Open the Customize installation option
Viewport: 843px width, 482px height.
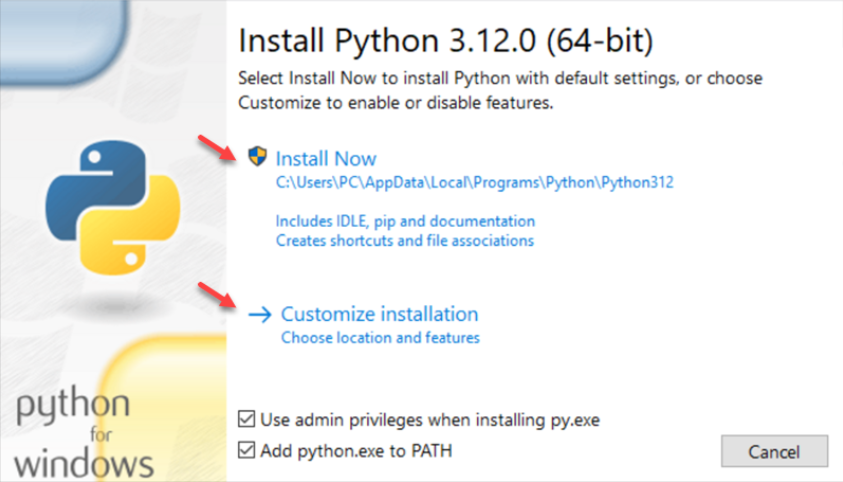379,314
